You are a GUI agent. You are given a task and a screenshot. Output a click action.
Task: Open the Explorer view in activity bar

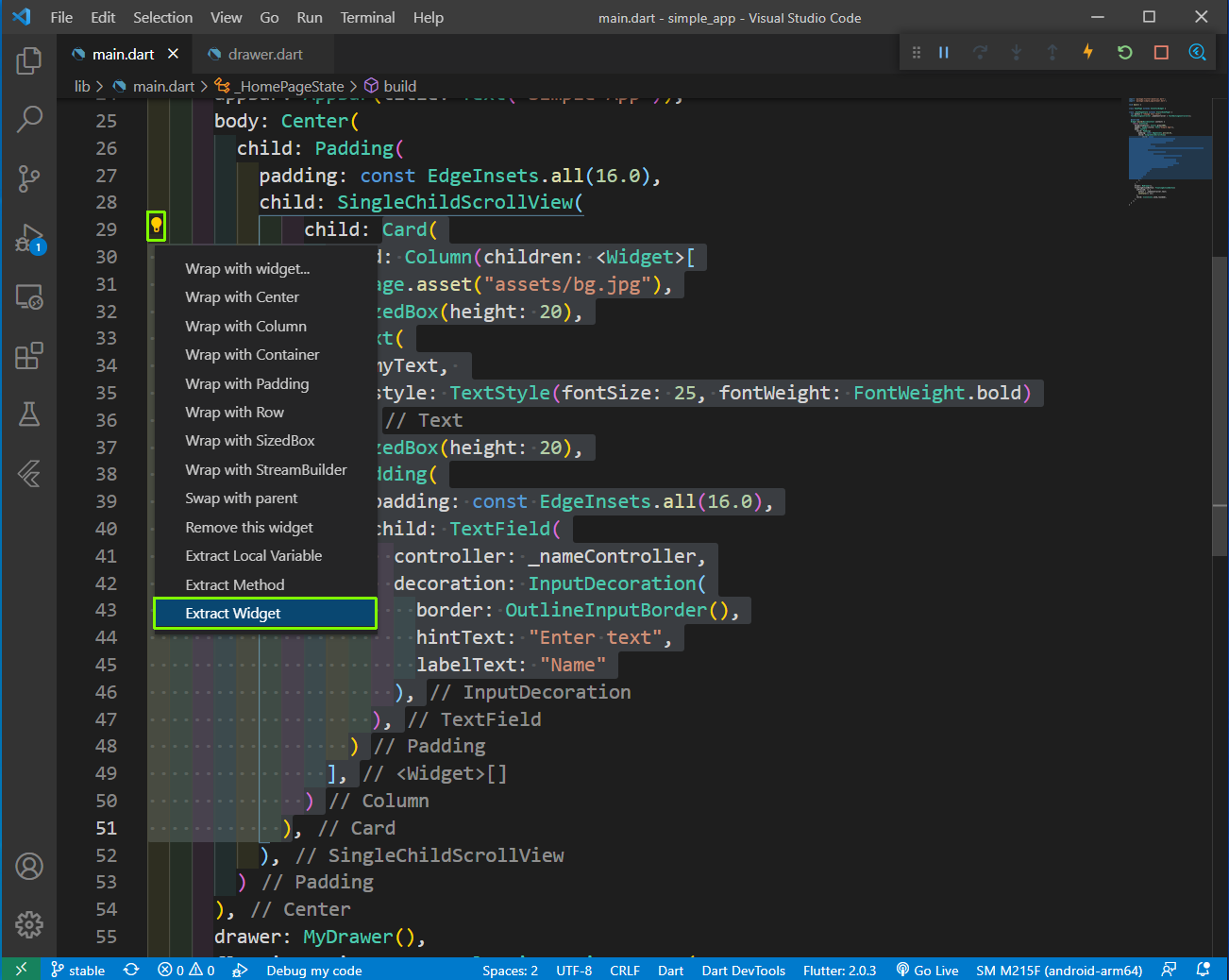click(29, 61)
